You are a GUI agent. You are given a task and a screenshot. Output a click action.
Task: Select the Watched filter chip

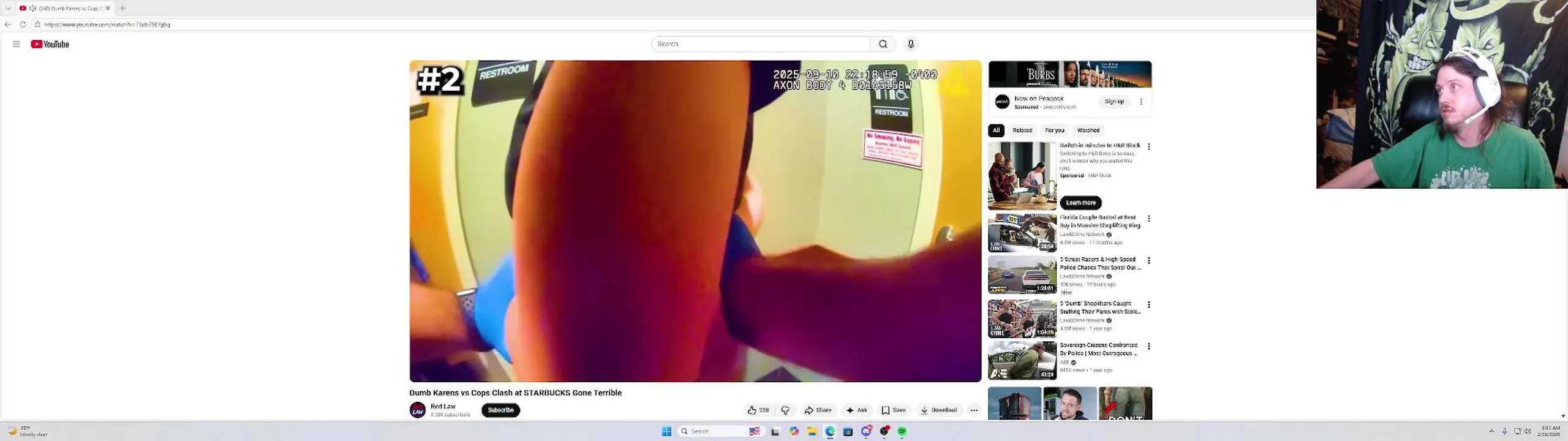(1088, 130)
